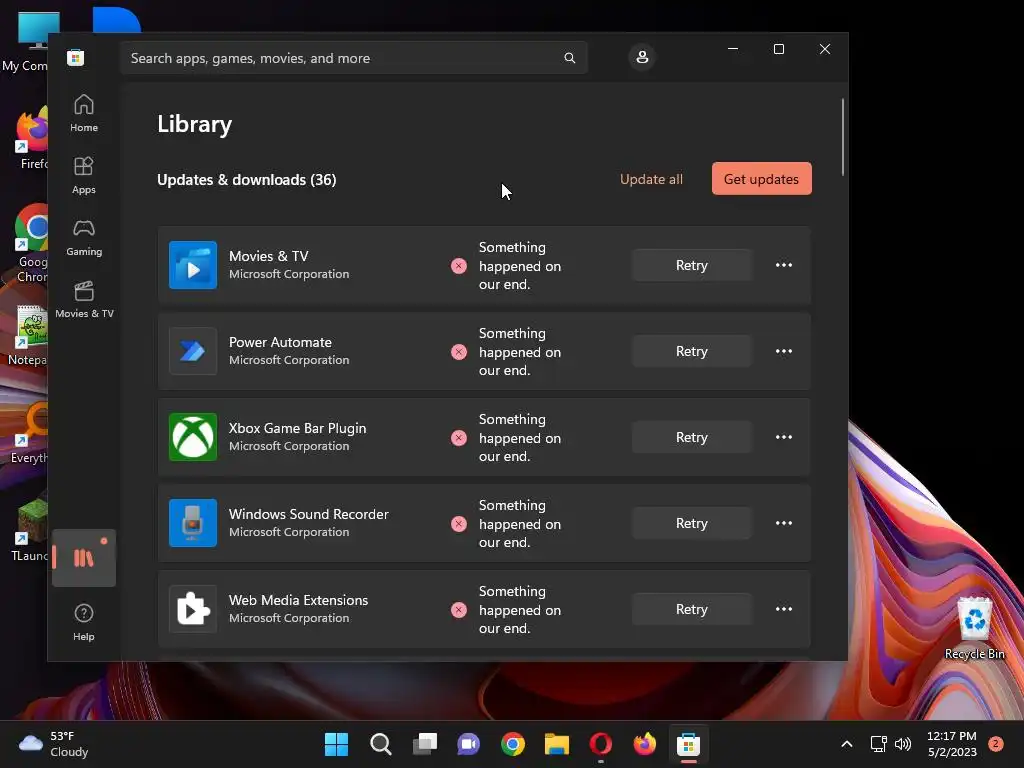Click error icon next to Windows Sound Recorder
Screen dimensions: 1024x768
[459, 524]
